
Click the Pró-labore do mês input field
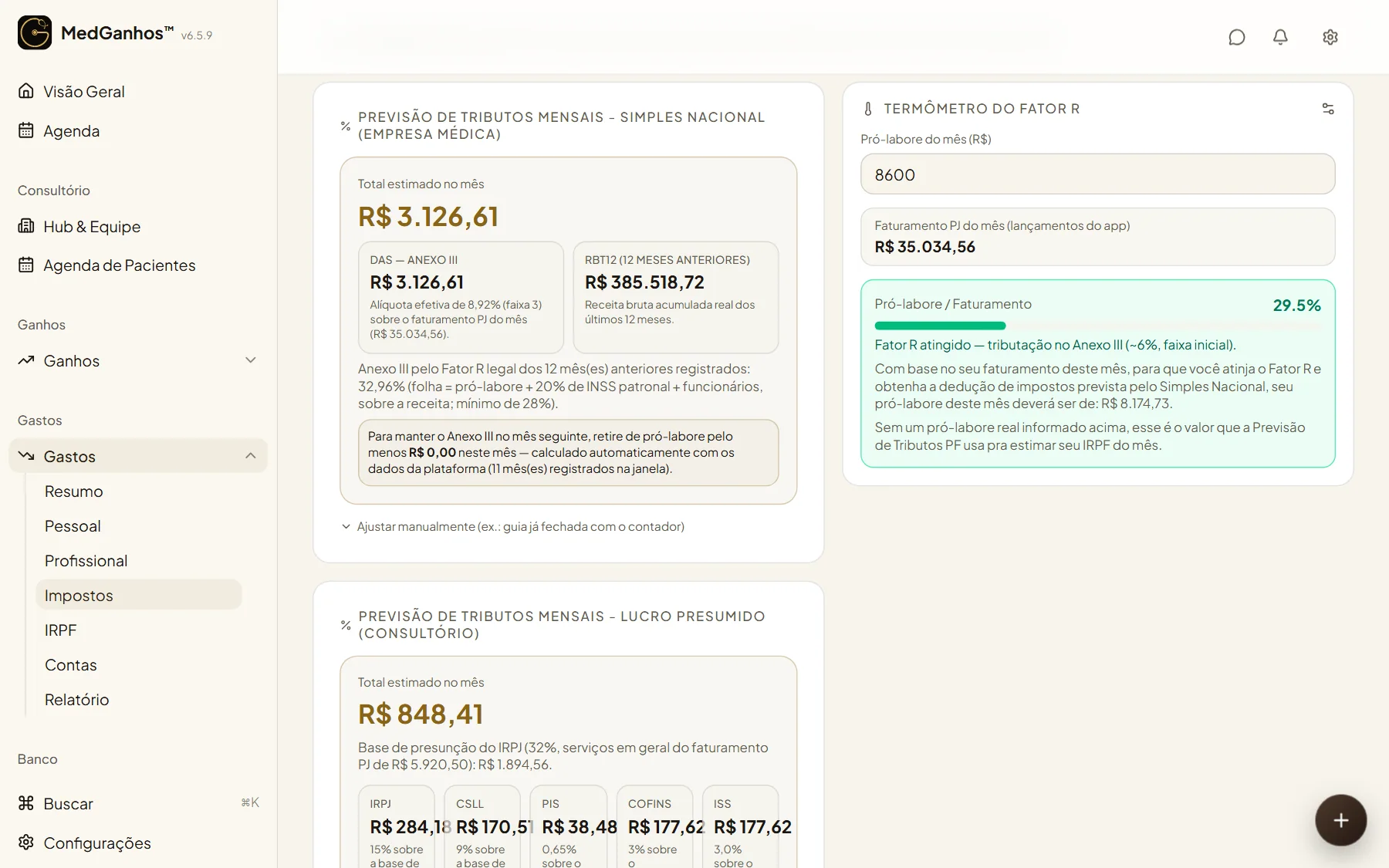point(1097,174)
